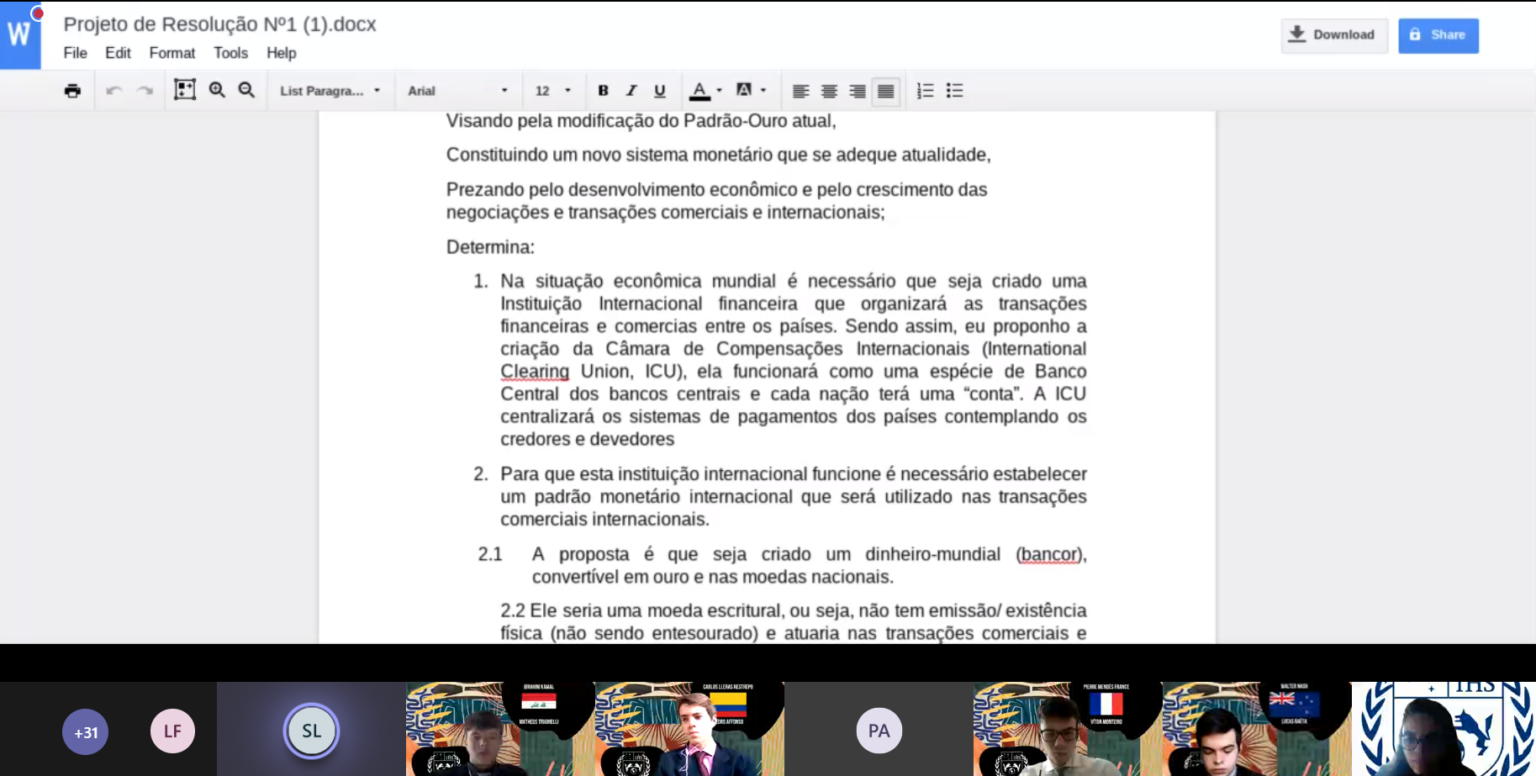Click the Download button
Image resolution: width=1536 pixels, height=776 pixels.
[1334, 35]
